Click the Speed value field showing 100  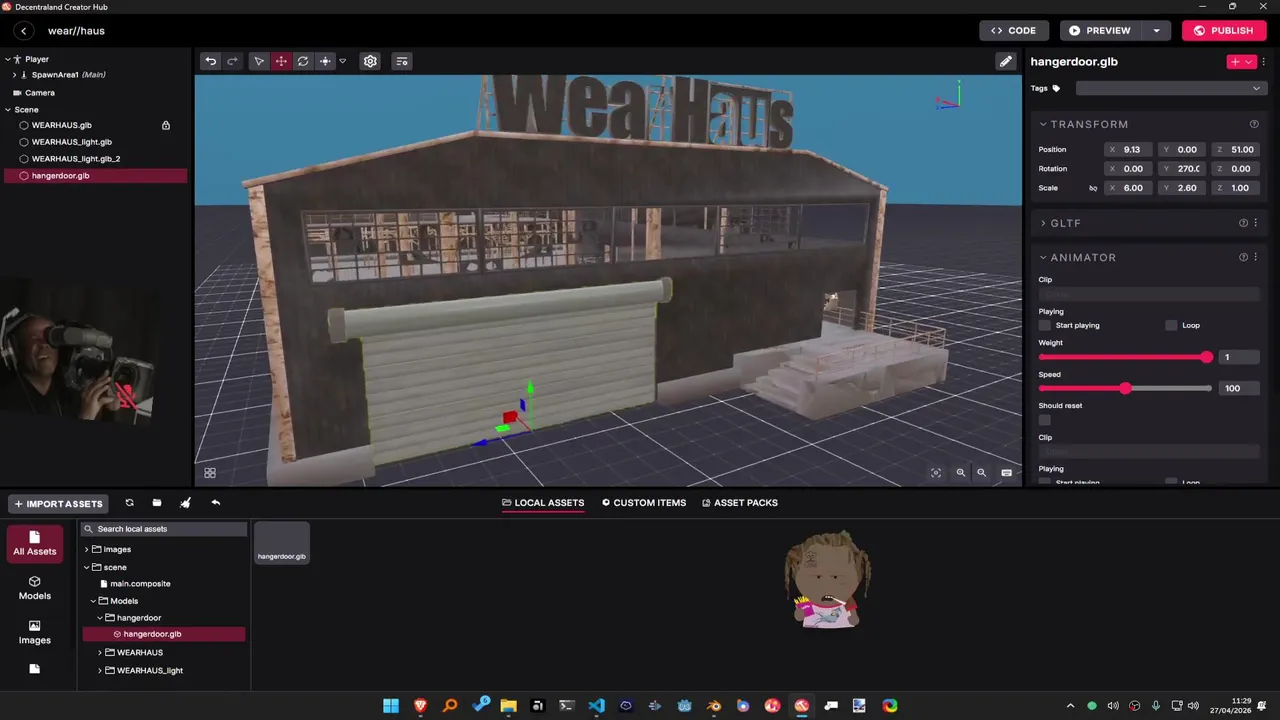click(x=1240, y=388)
